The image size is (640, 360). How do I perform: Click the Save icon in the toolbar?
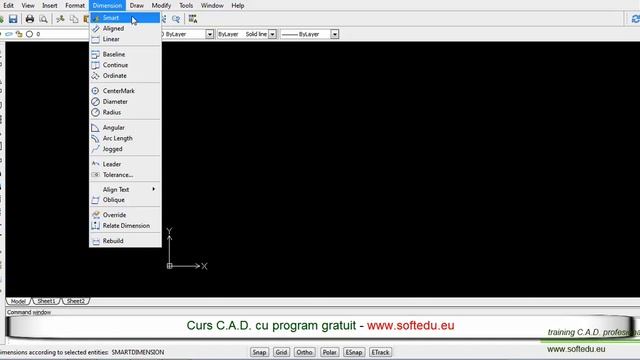tap(13, 19)
